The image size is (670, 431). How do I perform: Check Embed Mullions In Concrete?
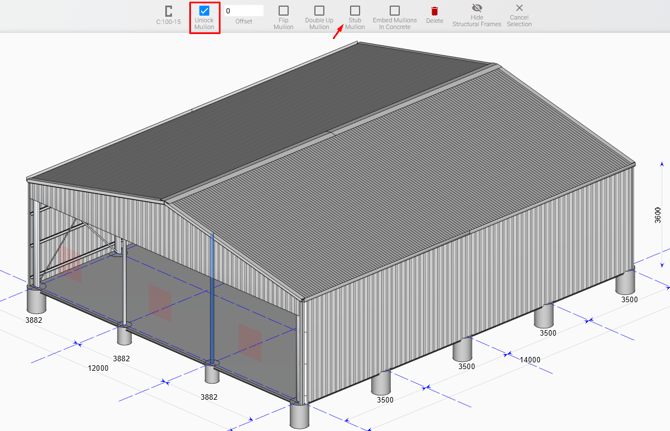click(394, 11)
